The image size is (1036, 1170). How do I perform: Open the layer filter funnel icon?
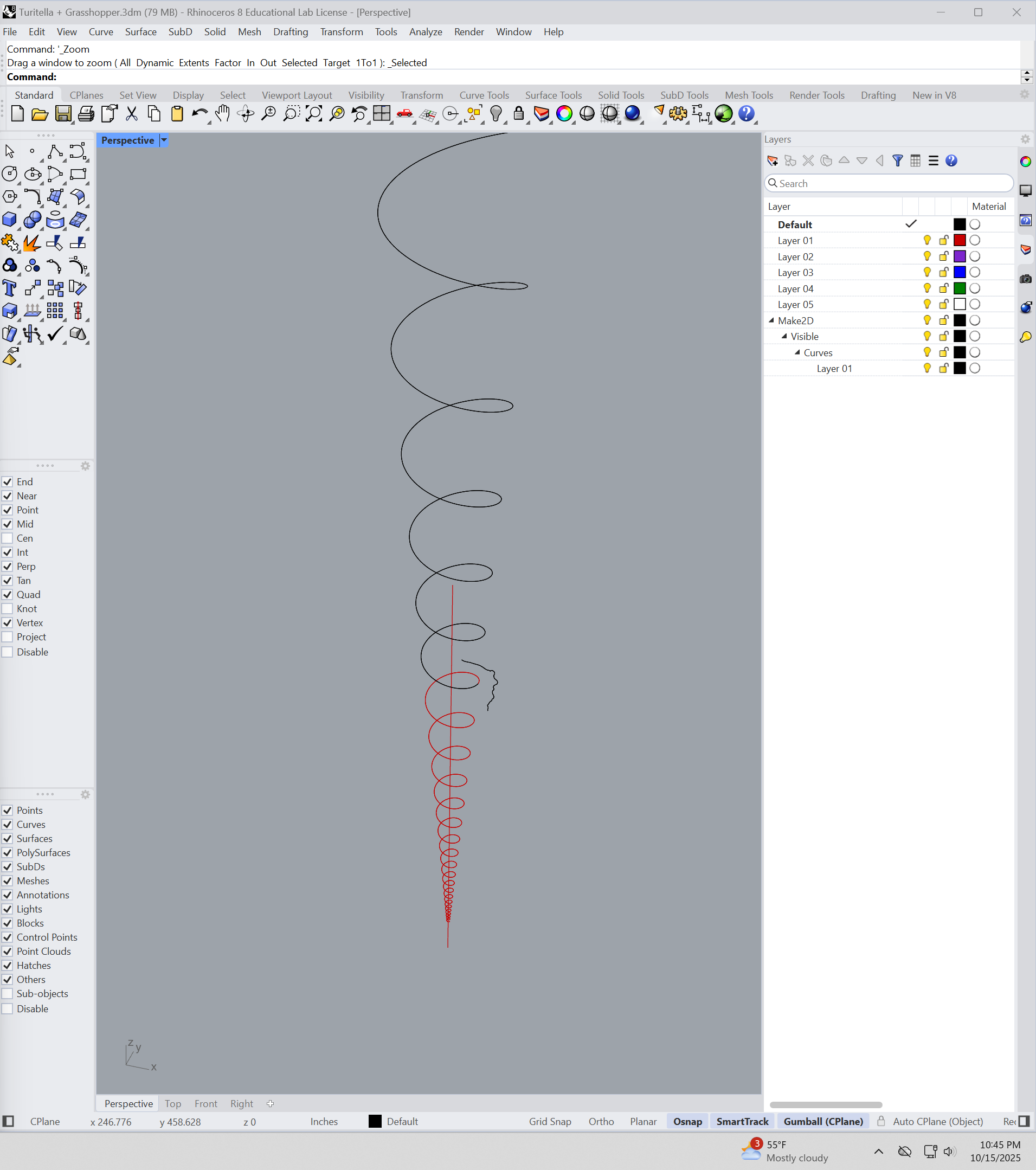pyautogui.click(x=897, y=161)
